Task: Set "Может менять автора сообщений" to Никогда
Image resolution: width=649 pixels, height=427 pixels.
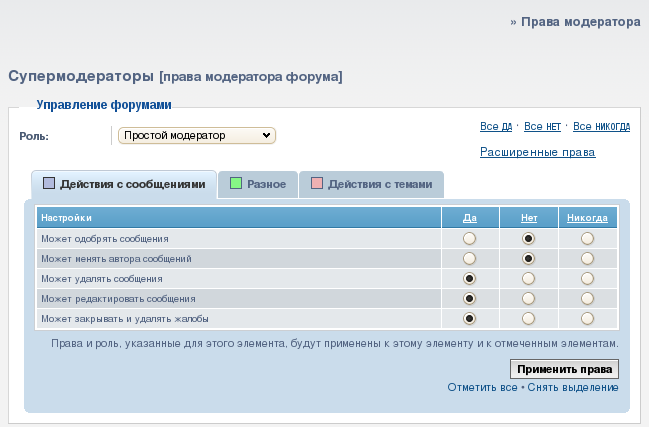Action: 587,258
